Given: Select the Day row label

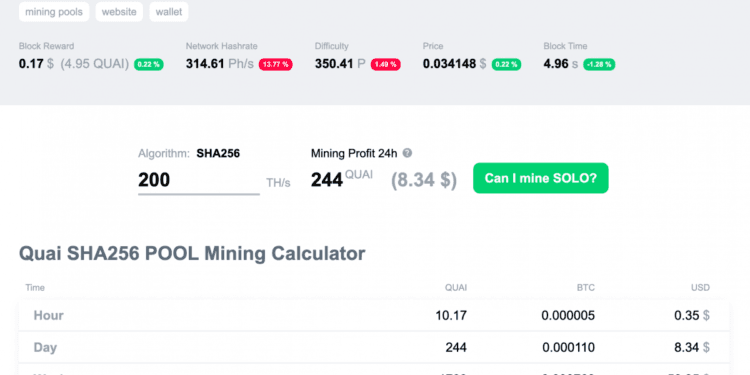Looking at the screenshot, I should coord(45,347).
